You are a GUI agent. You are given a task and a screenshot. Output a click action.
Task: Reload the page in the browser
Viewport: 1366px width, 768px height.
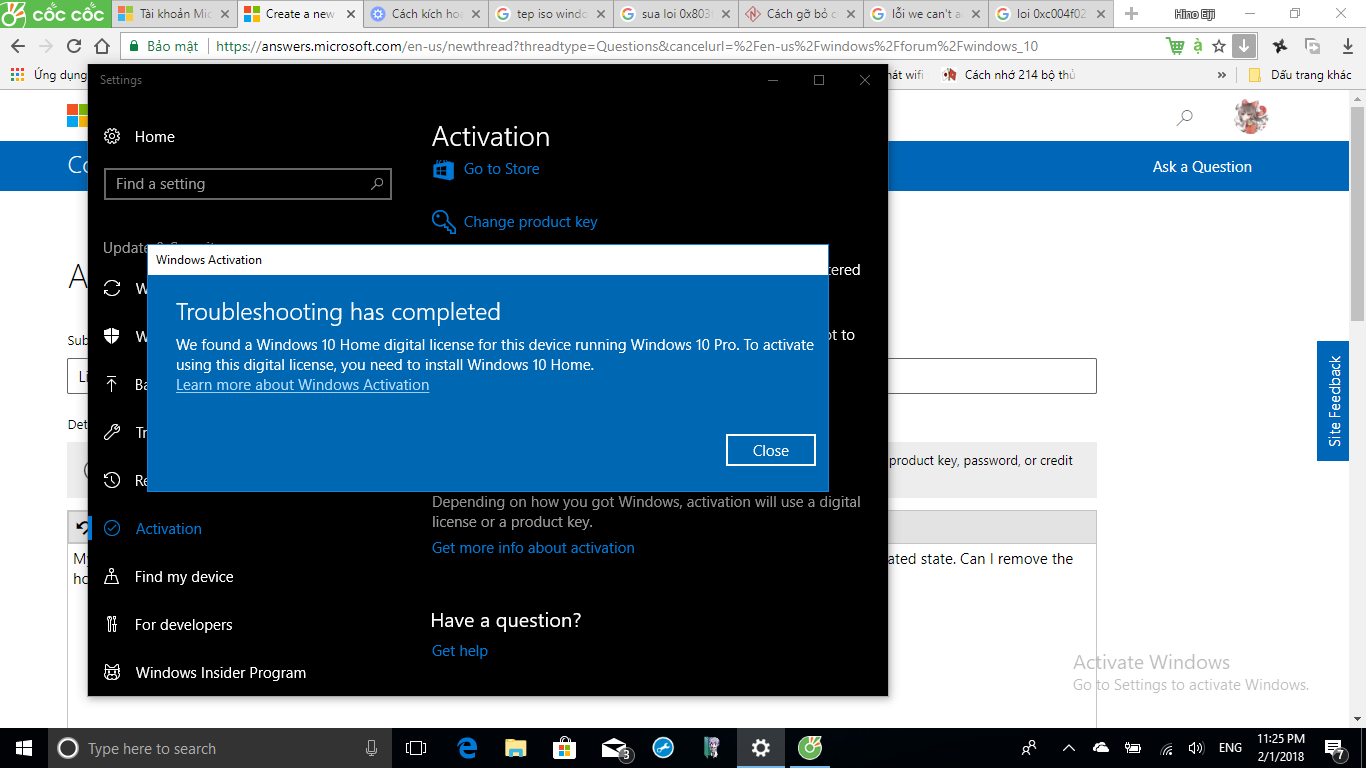pyautogui.click(x=73, y=46)
